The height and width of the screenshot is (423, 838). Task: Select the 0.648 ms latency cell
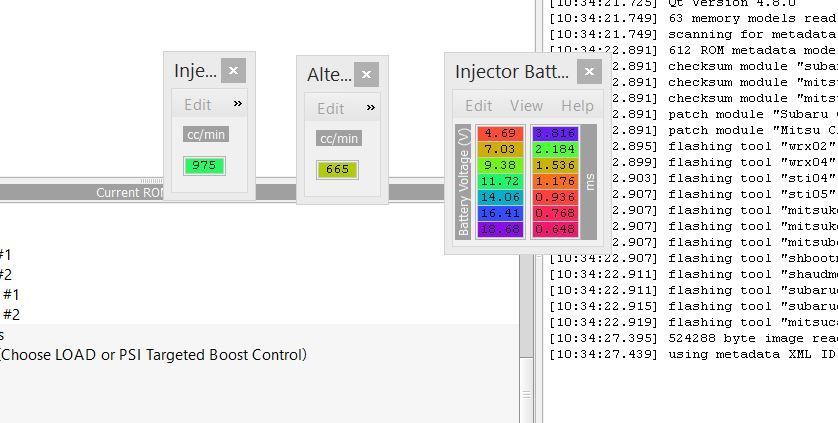pos(554,230)
